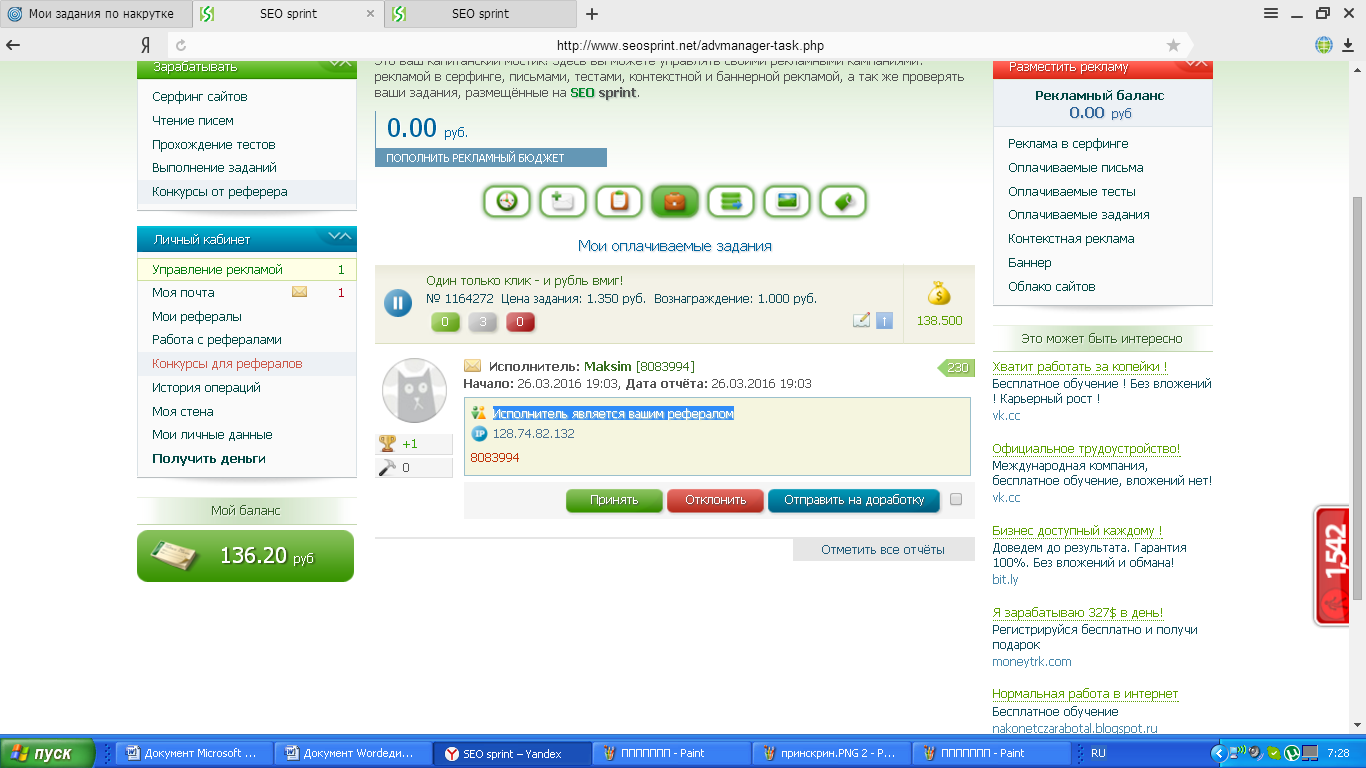
Task: Click the green Мой баланс 136.20 box
Action: pos(245,556)
